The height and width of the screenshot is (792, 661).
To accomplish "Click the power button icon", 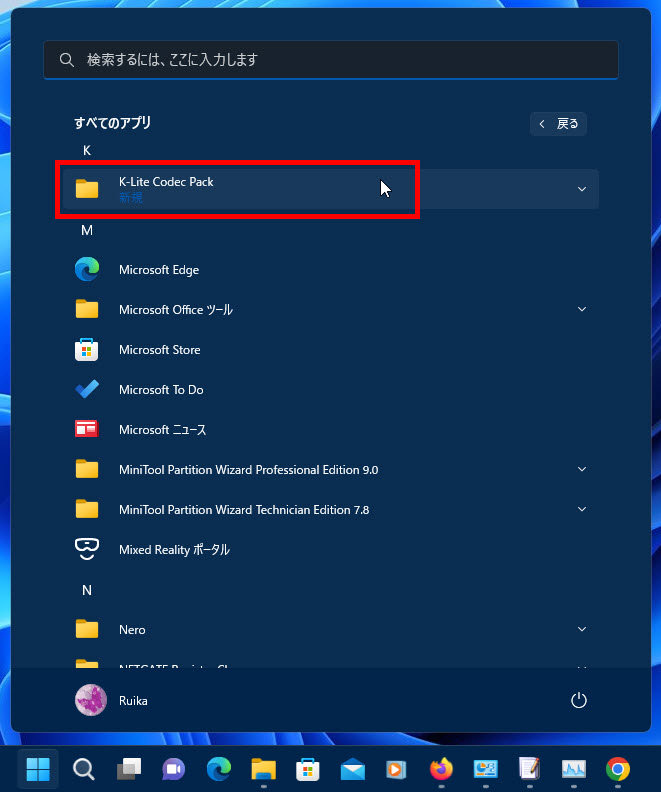I will click(578, 701).
